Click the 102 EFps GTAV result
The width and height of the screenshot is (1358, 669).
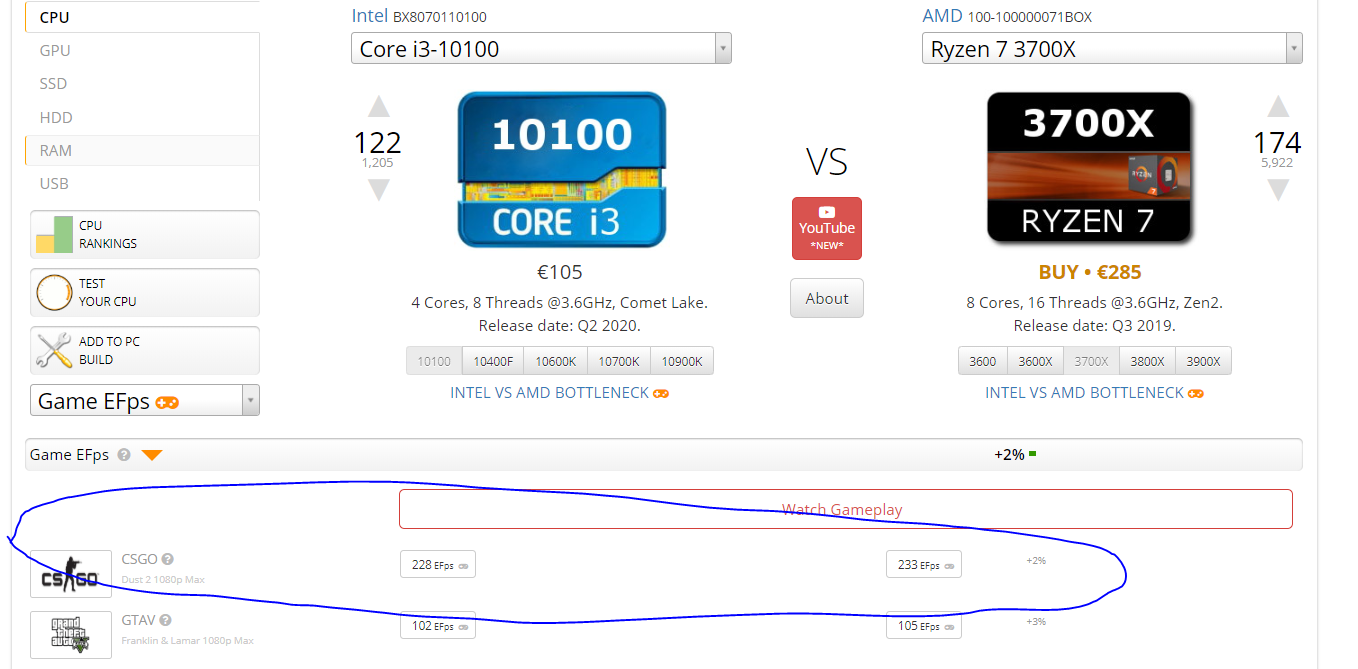pyautogui.click(x=438, y=625)
